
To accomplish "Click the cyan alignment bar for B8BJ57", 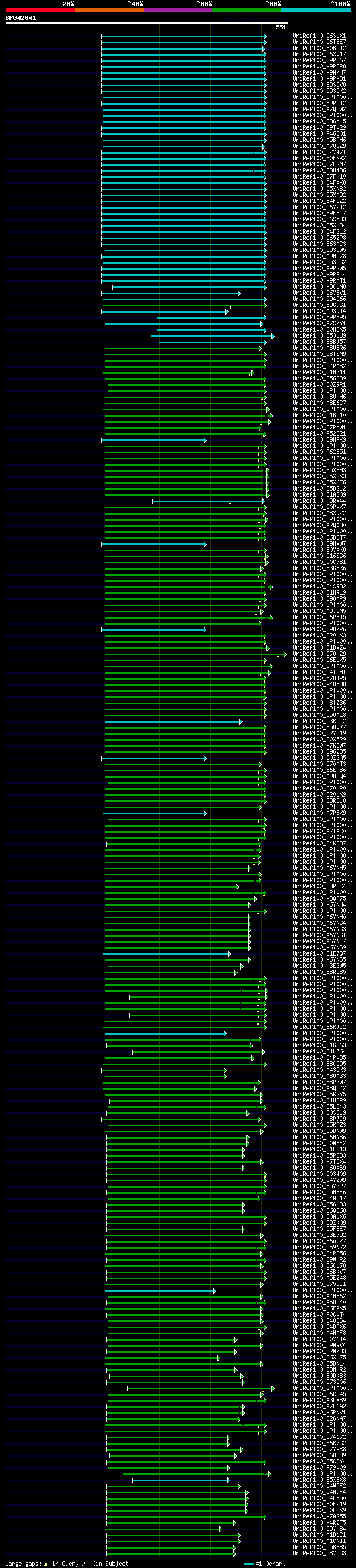I will pos(212,342).
